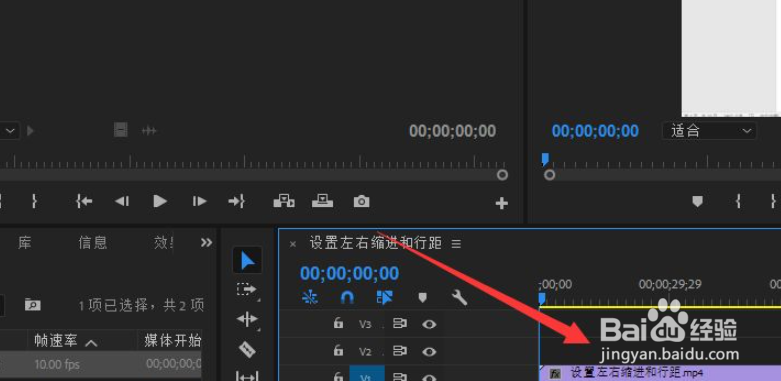Screen dimensions: 781x381
Task: Toggle timeline Snap magnet
Action: [x=347, y=298]
